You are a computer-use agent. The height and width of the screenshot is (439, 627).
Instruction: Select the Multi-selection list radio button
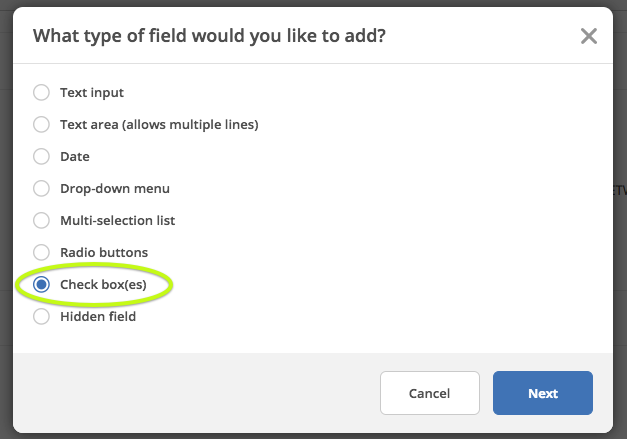41,220
